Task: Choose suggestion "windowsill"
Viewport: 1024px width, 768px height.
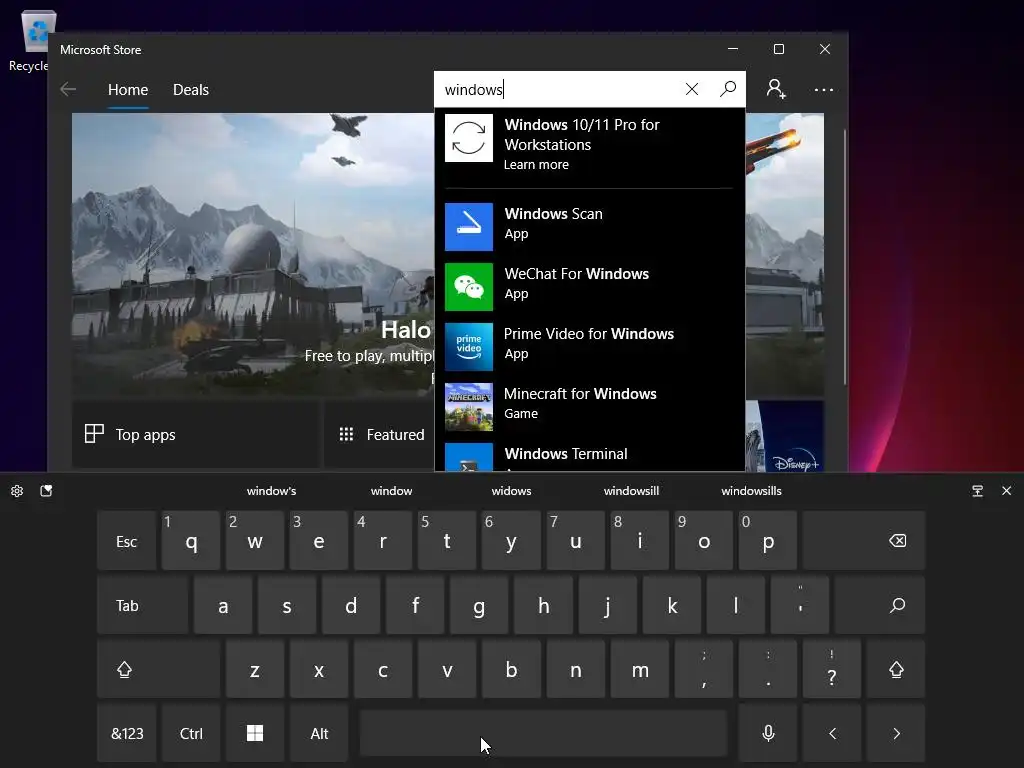Action: coord(632,491)
